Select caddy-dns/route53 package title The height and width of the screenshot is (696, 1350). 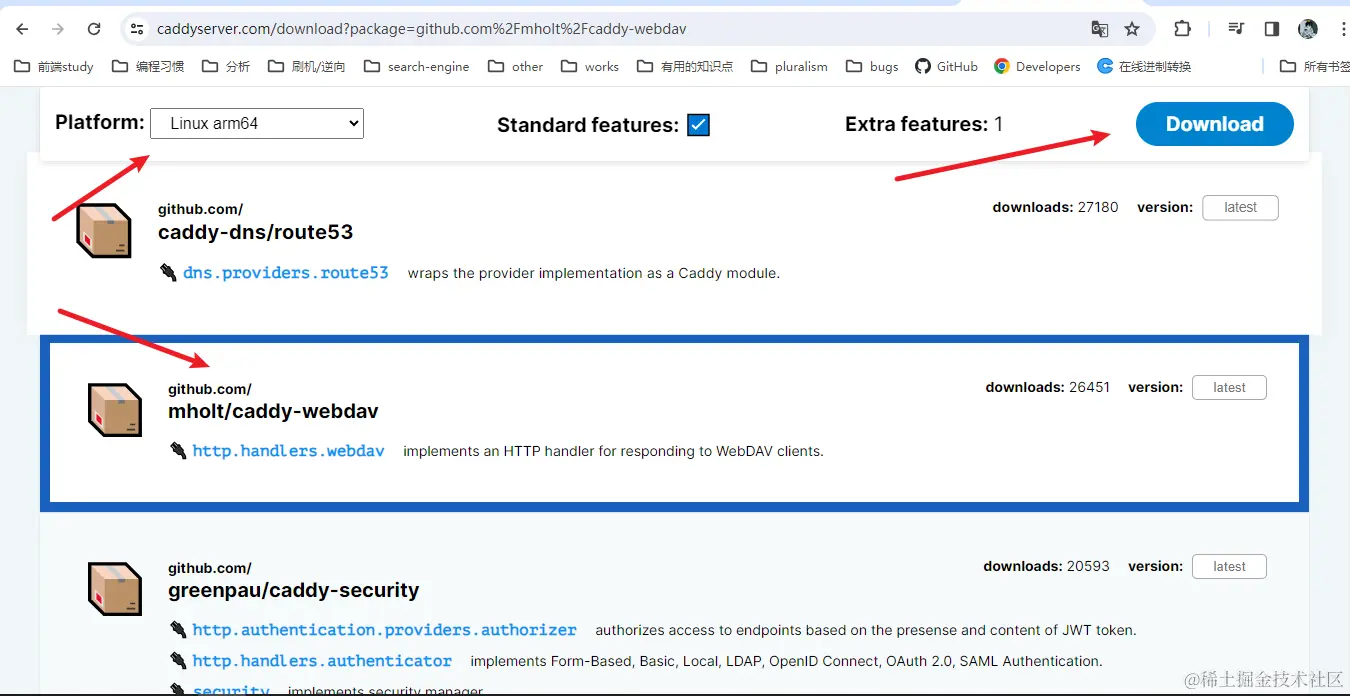pyautogui.click(x=255, y=232)
